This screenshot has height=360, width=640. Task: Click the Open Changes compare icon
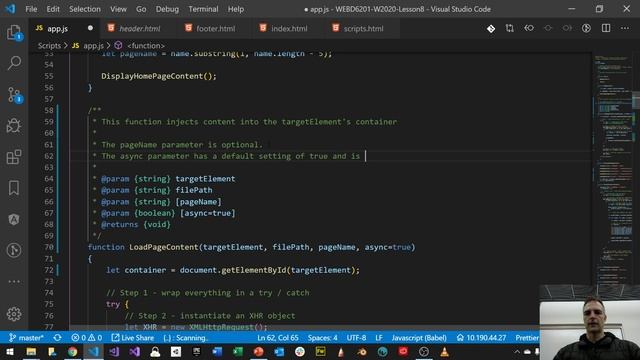click(509, 28)
